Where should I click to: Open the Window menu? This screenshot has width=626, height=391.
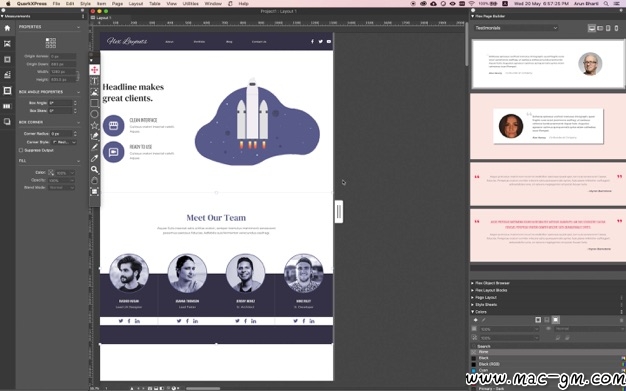[213, 4]
